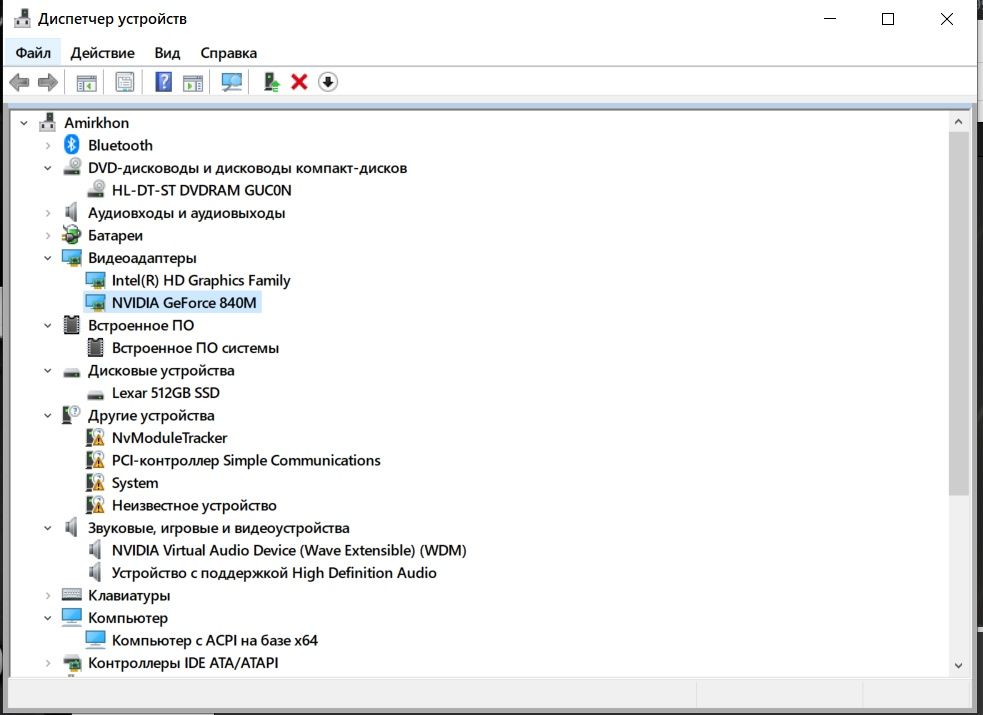This screenshot has width=983, height=715.
Task: Expand Аудиовходы и аудиовыходы category
Action: [x=48, y=213]
